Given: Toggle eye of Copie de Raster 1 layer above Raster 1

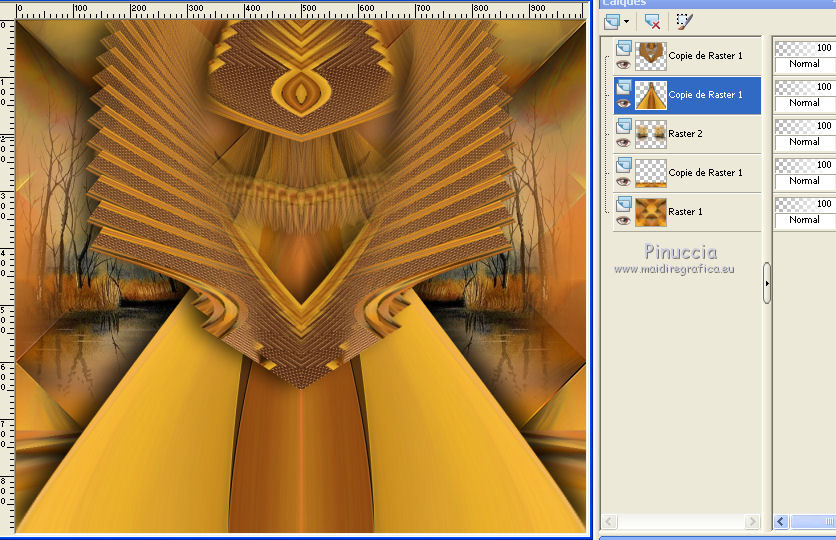Looking at the screenshot, I should [x=623, y=181].
